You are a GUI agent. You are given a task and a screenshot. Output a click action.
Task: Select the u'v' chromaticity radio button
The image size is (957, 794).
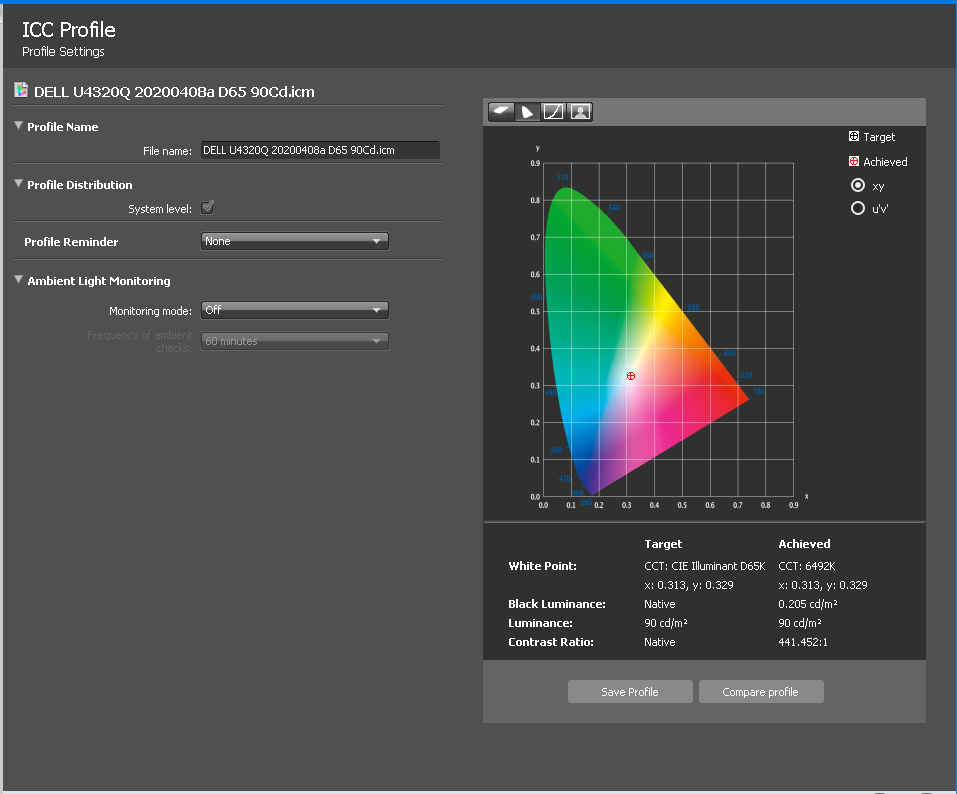coord(858,208)
